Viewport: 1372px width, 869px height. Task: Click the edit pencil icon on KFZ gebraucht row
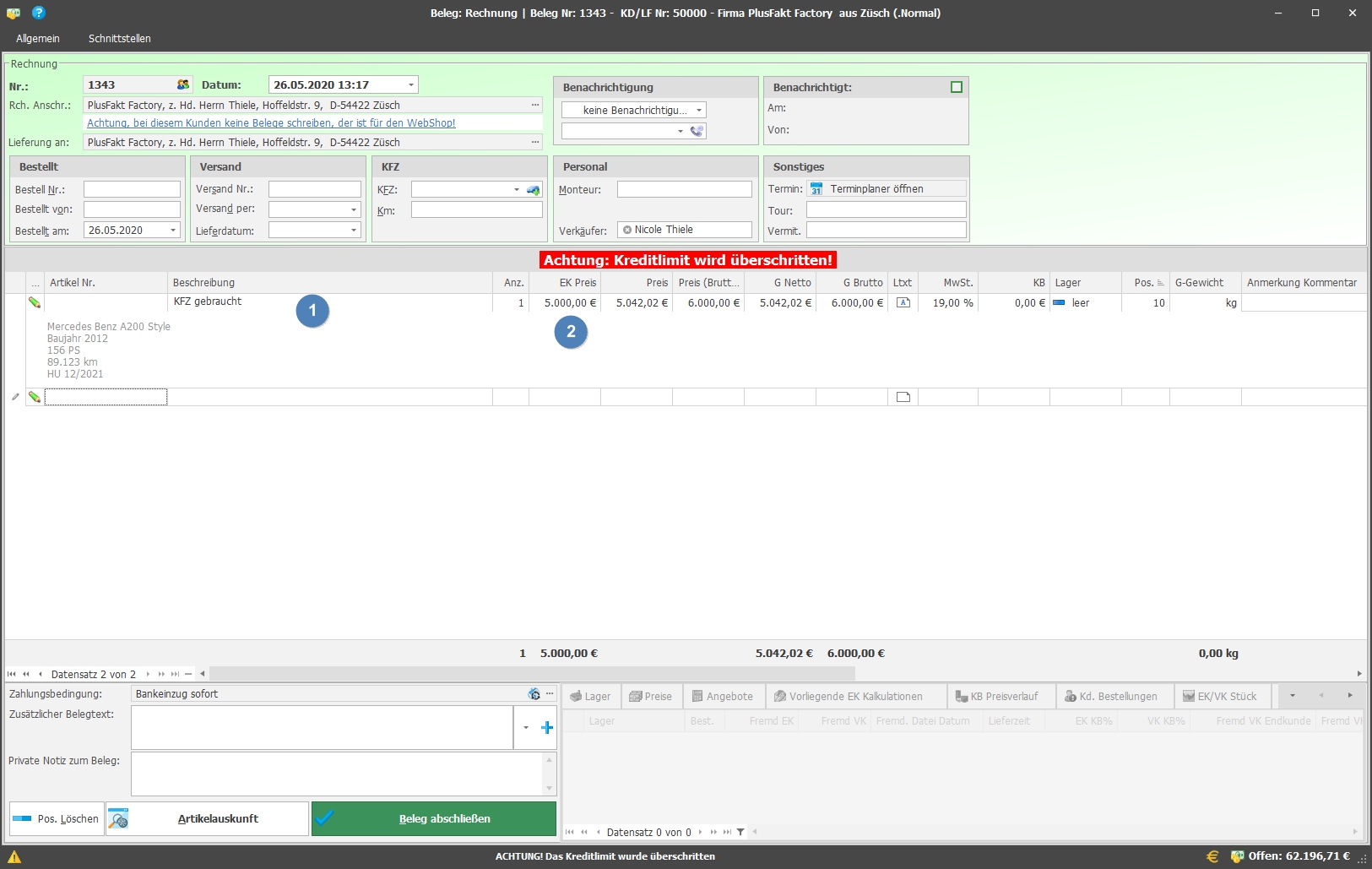point(35,302)
